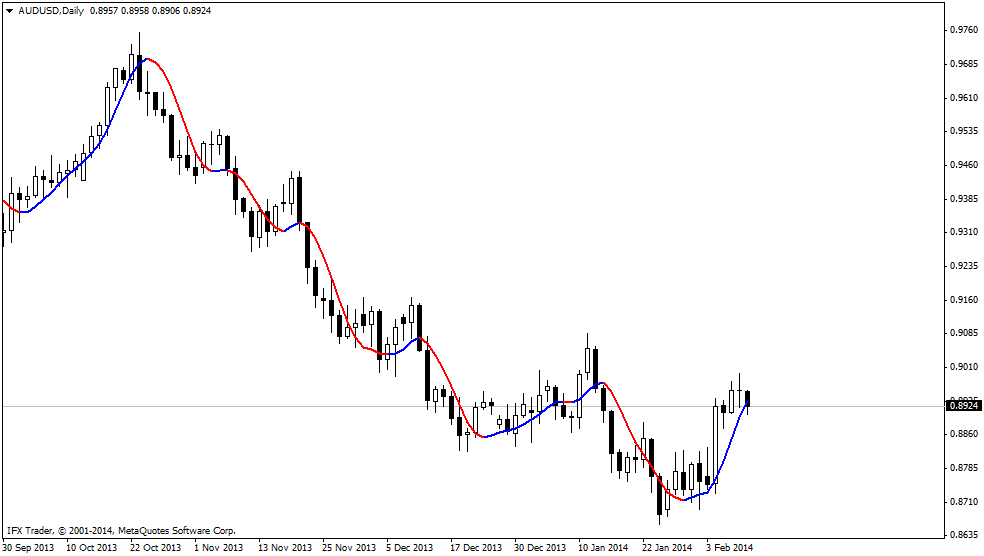
Task: Click the 30 Sep 2013 date label
Action: (x=28, y=548)
